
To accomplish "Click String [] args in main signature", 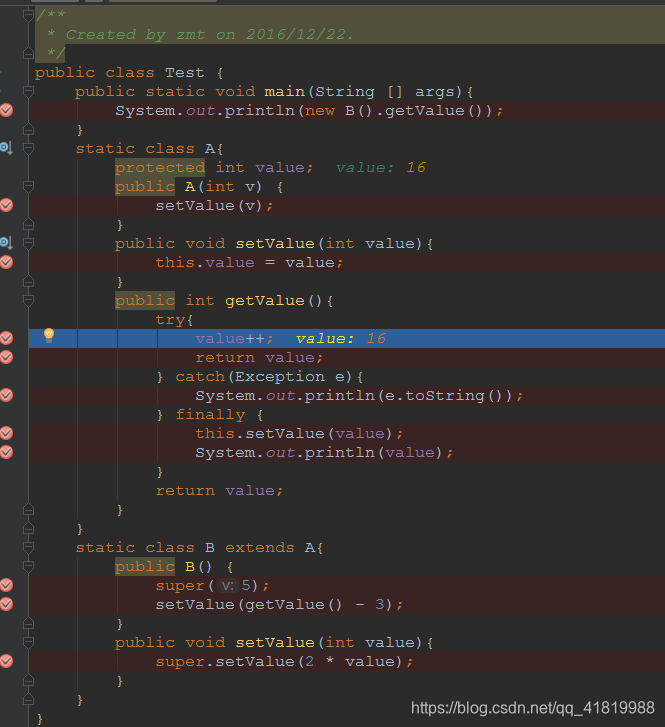I will tap(384, 91).
